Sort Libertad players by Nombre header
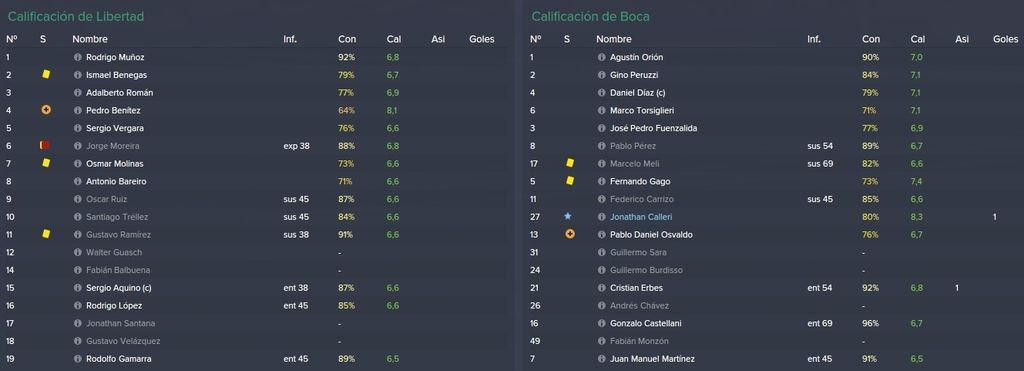Viewport: 1024px width, 371px height. coord(90,39)
